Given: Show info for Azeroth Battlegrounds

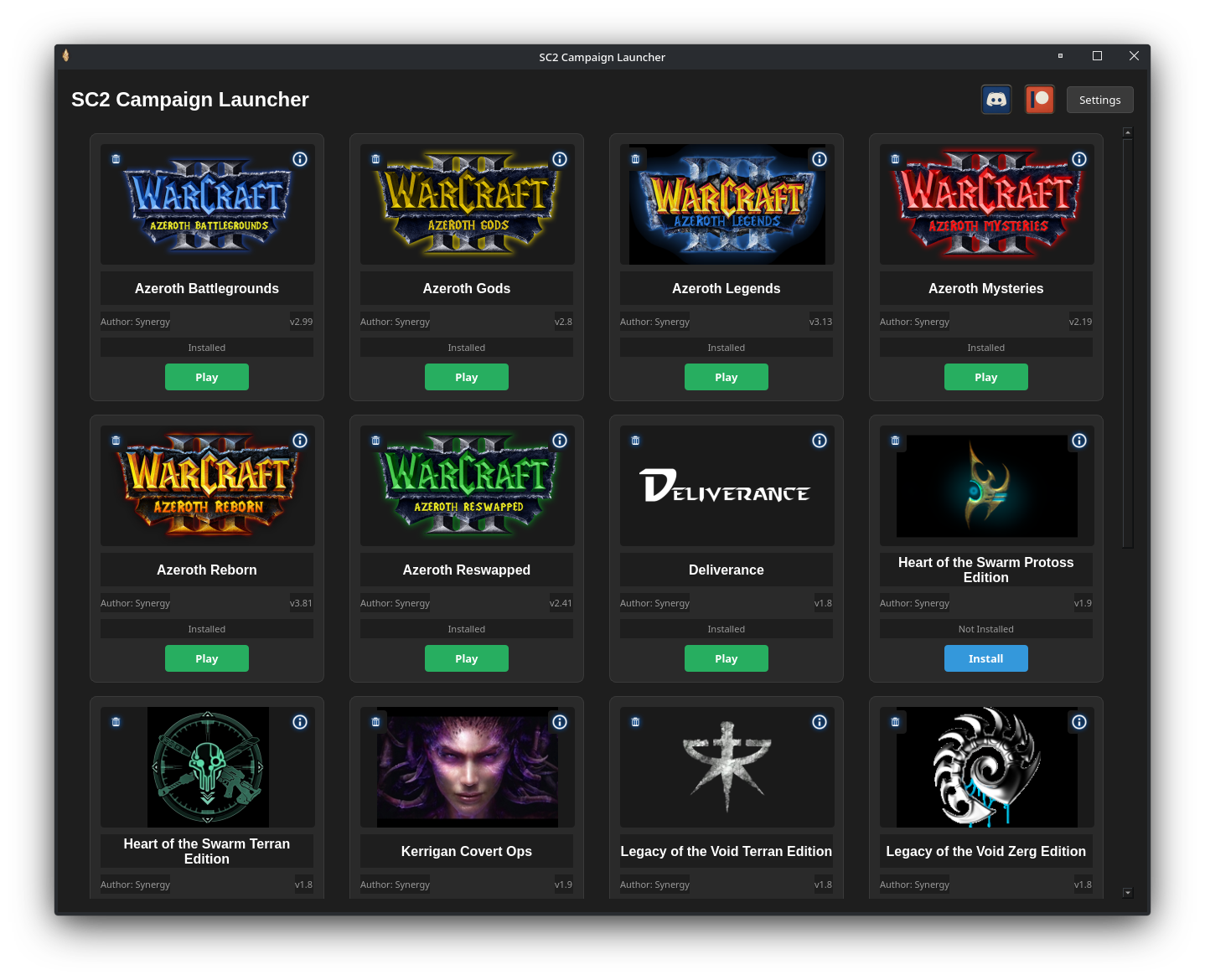Looking at the screenshot, I should click(x=300, y=159).
